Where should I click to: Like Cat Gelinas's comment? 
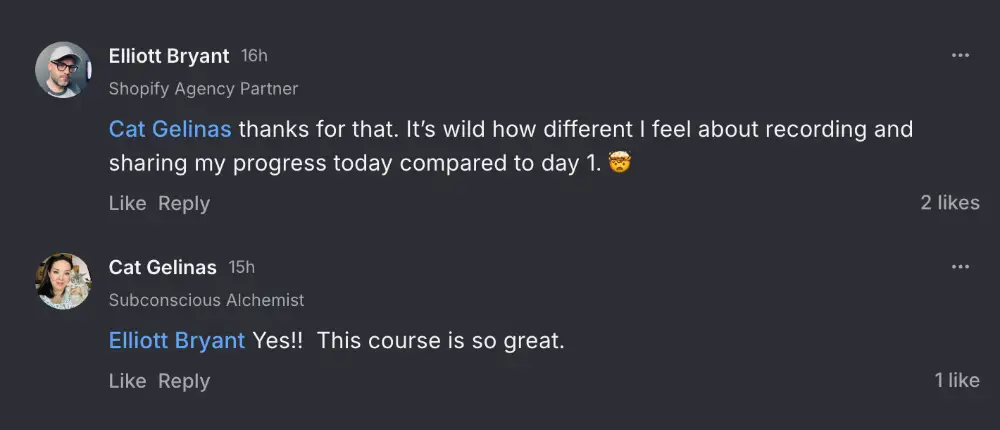pyautogui.click(x=127, y=381)
